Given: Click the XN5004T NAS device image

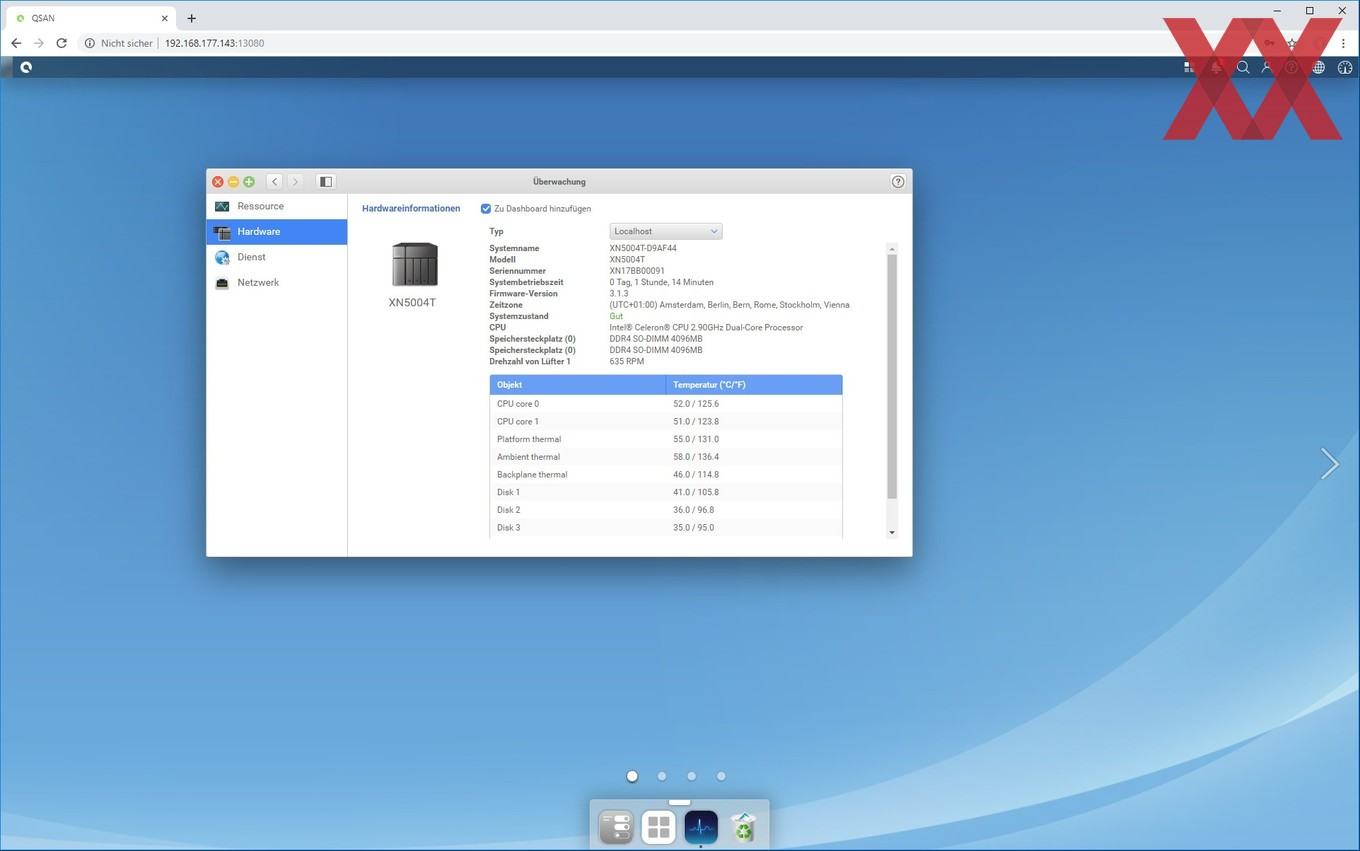Looking at the screenshot, I should [414, 264].
